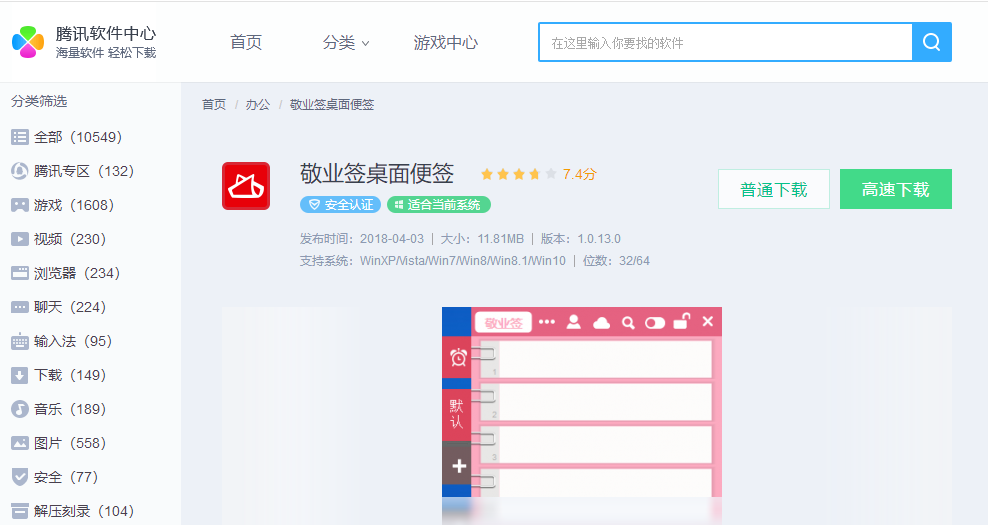Click the search icon in preview toolbar

coord(628,323)
